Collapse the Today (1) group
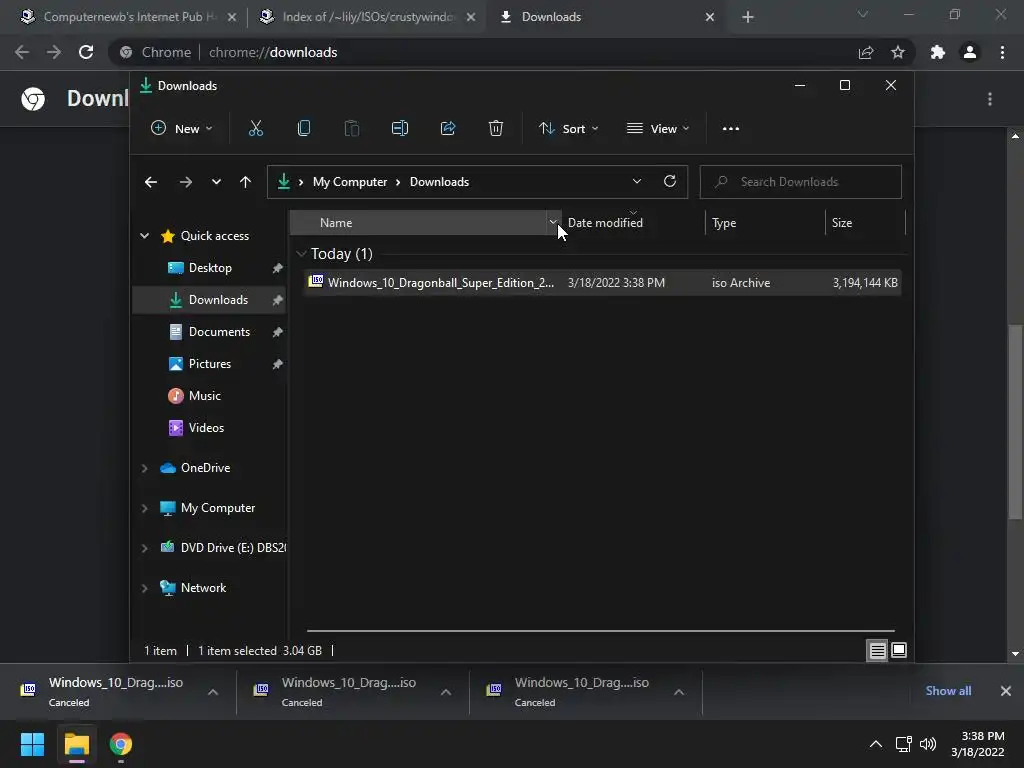The image size is (1024, 768). pos(301,254)
